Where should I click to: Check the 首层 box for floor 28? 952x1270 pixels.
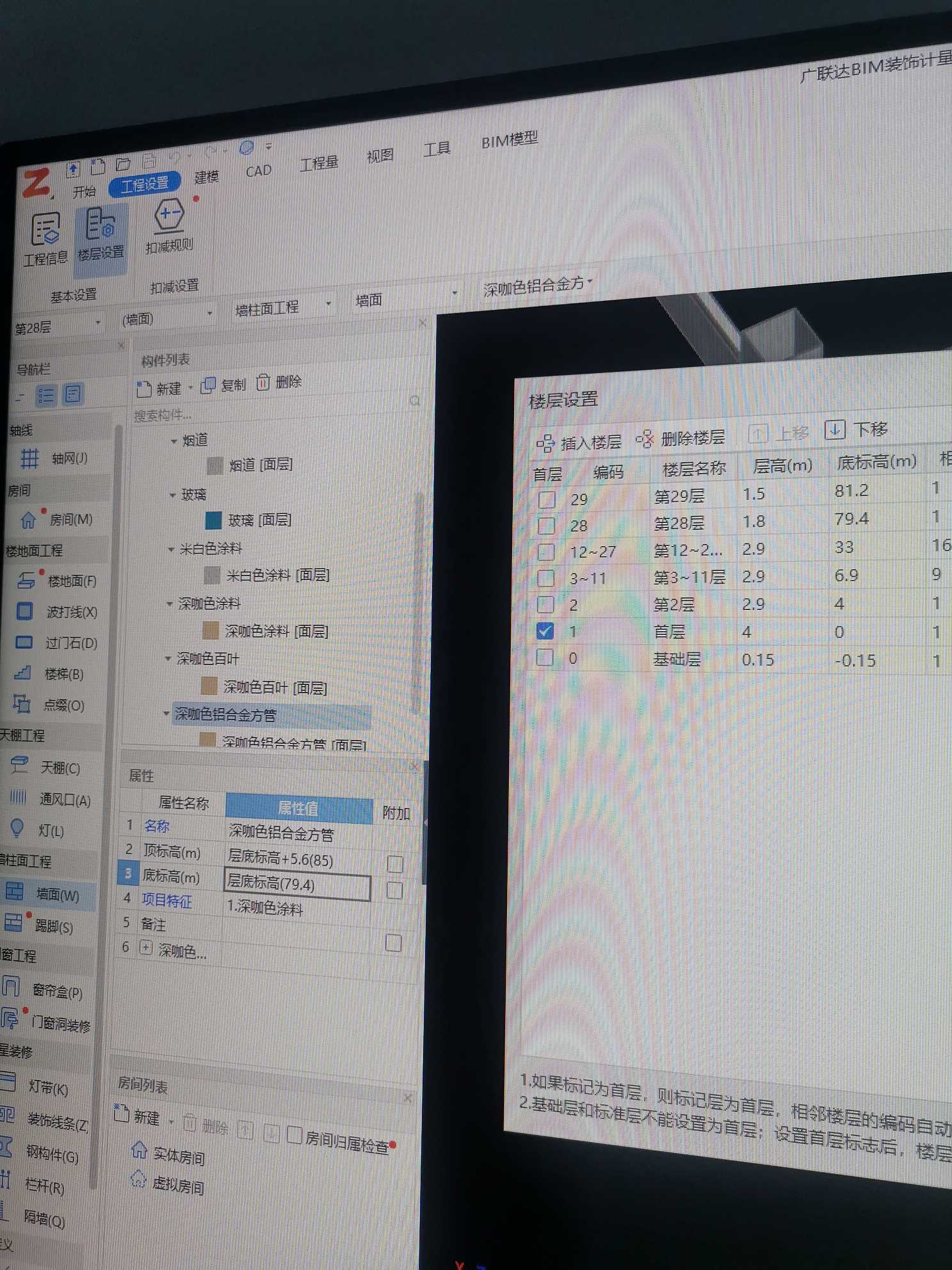coord(546,526)
